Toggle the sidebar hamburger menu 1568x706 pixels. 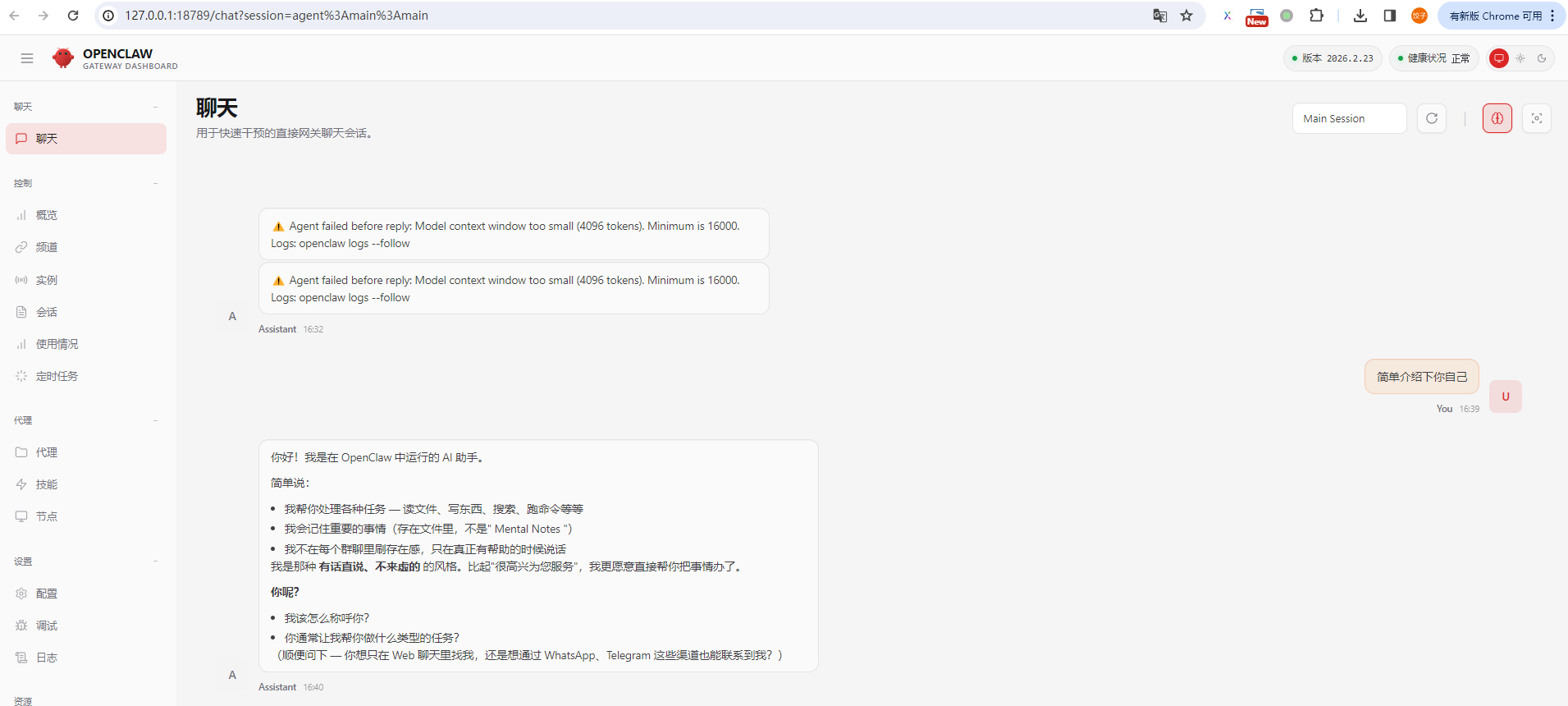click(x=27, y=58)
